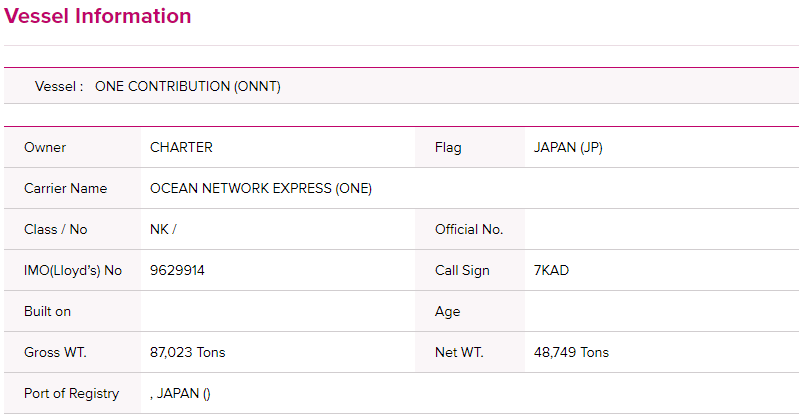Click the Official No. label

[469, 229]
